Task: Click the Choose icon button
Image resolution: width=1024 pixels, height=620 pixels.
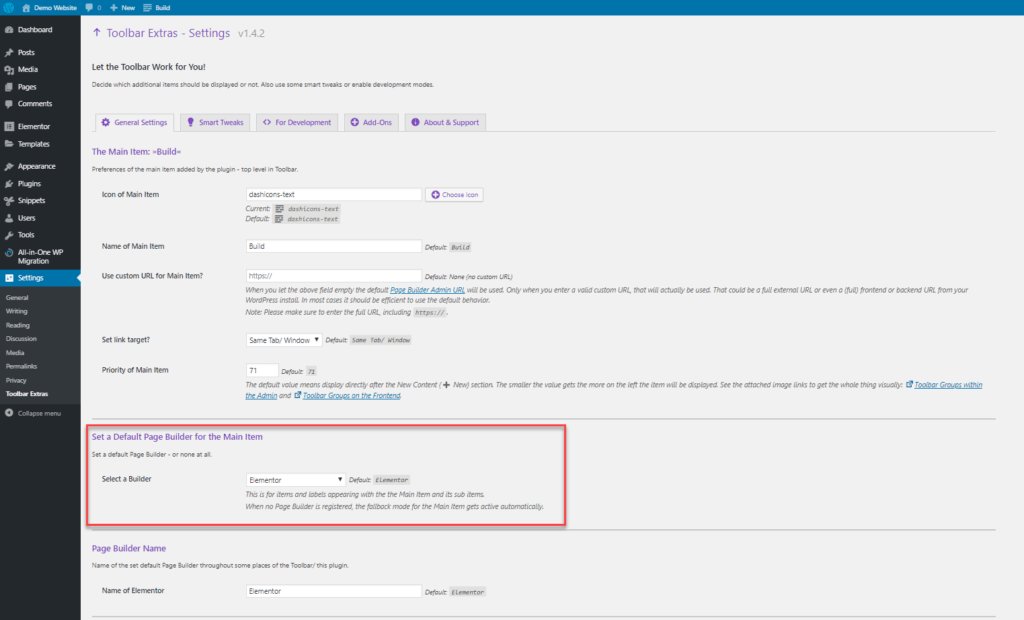Action: click(454, 195)
